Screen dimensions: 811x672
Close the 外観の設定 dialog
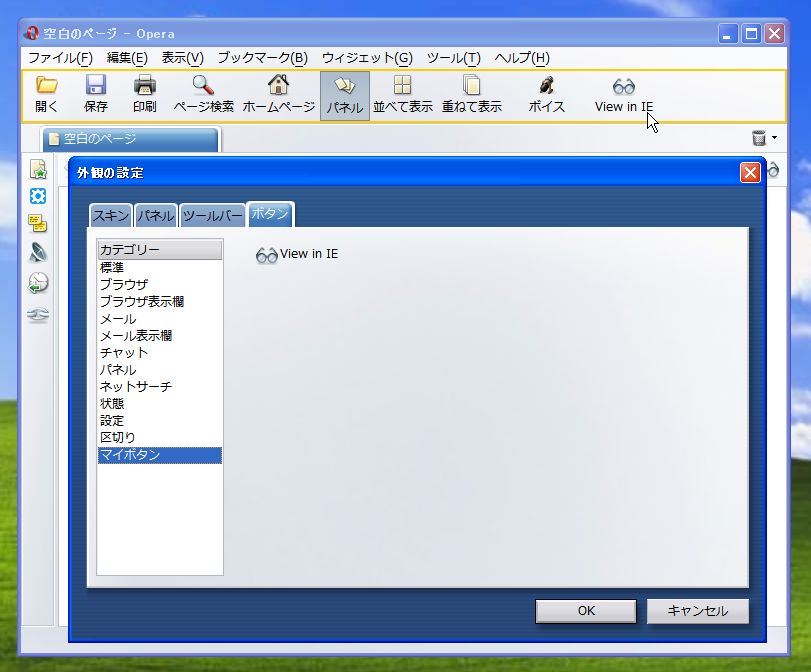click(750, 173)
